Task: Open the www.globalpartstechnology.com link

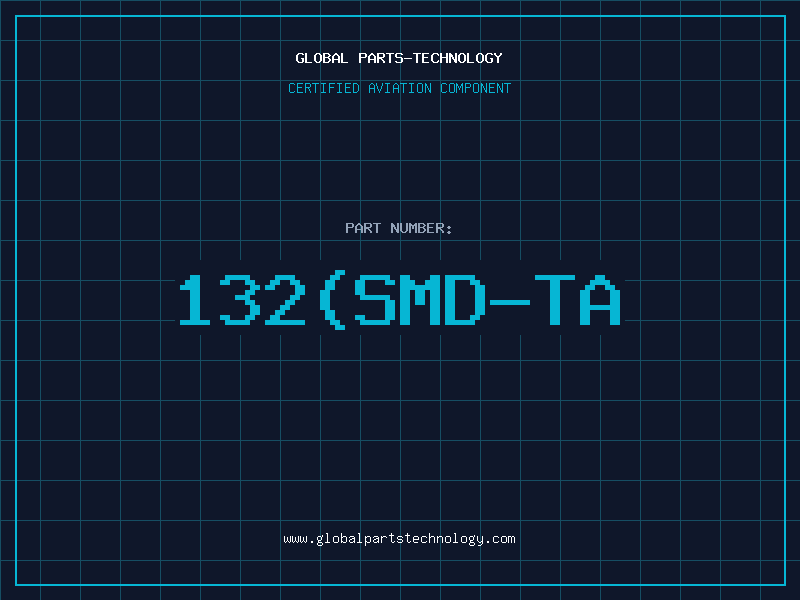Action: 399,539
